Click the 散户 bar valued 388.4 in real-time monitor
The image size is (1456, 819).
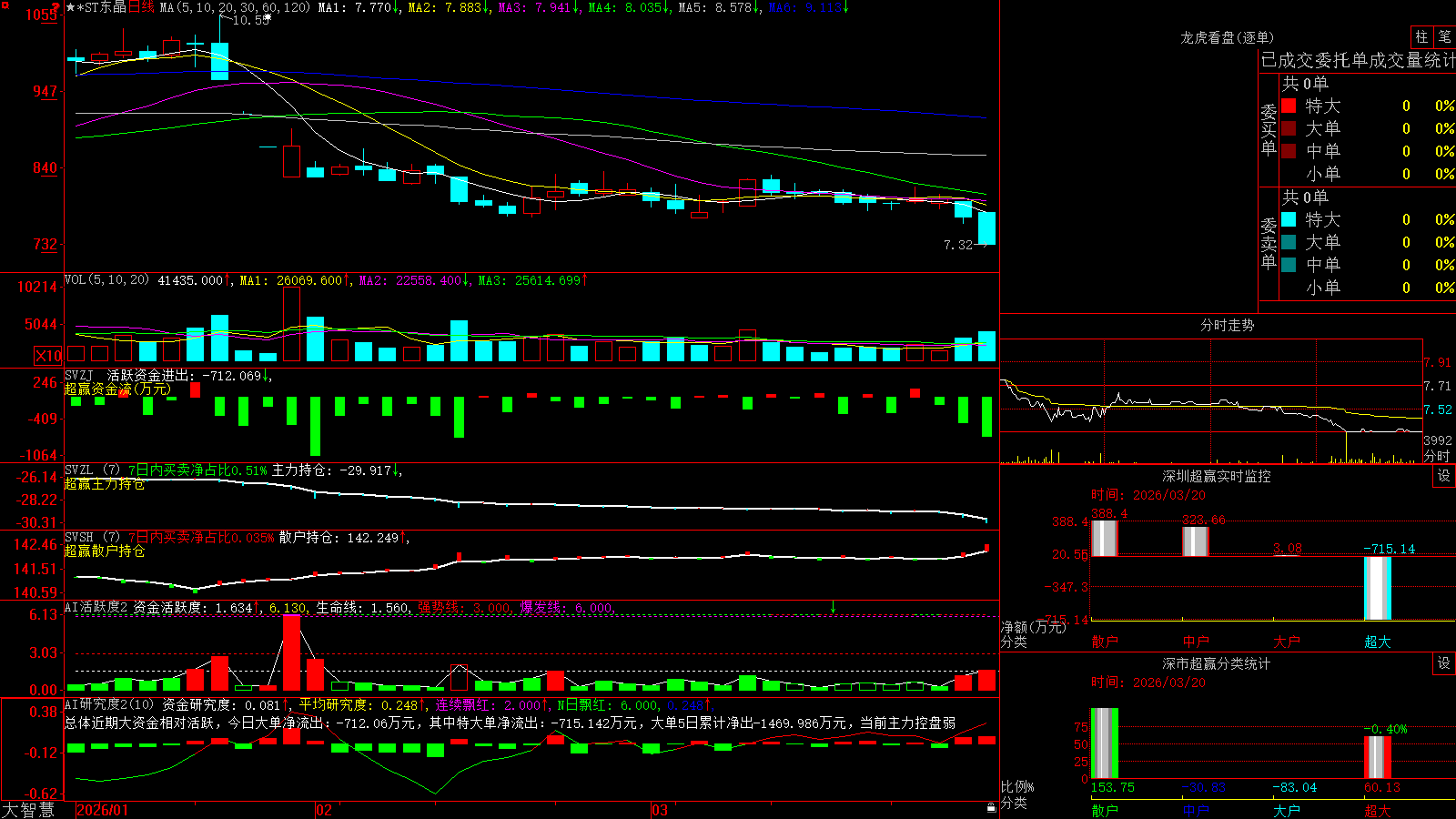pos(1104,538)
